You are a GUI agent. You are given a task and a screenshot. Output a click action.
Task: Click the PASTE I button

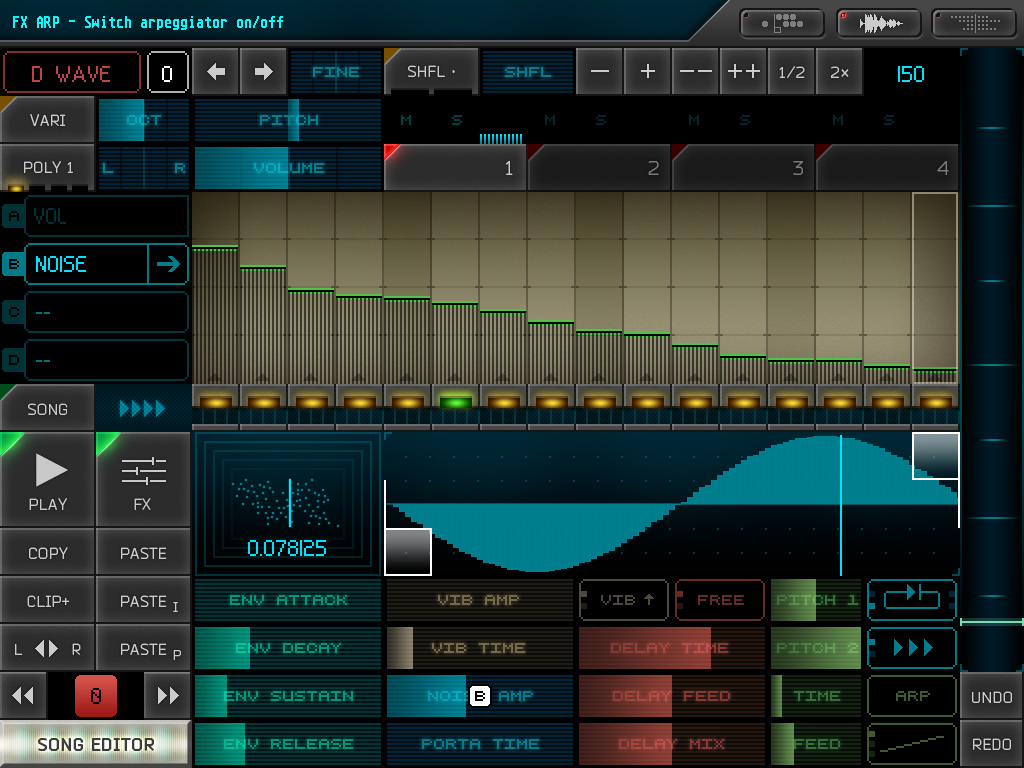coord(143,601)
